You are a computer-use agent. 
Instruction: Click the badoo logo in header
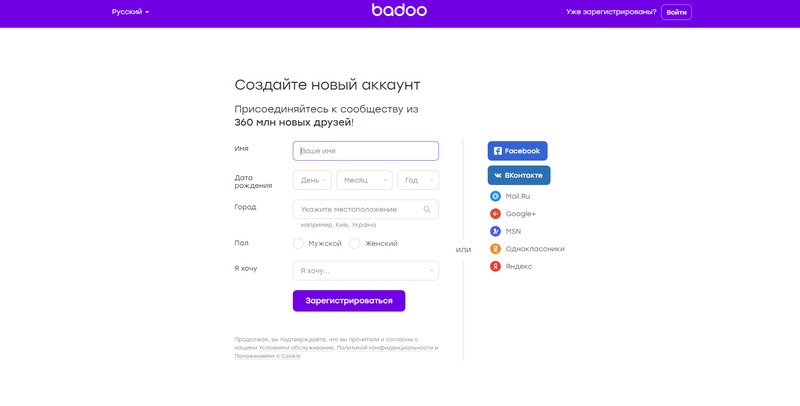(399, 10)
